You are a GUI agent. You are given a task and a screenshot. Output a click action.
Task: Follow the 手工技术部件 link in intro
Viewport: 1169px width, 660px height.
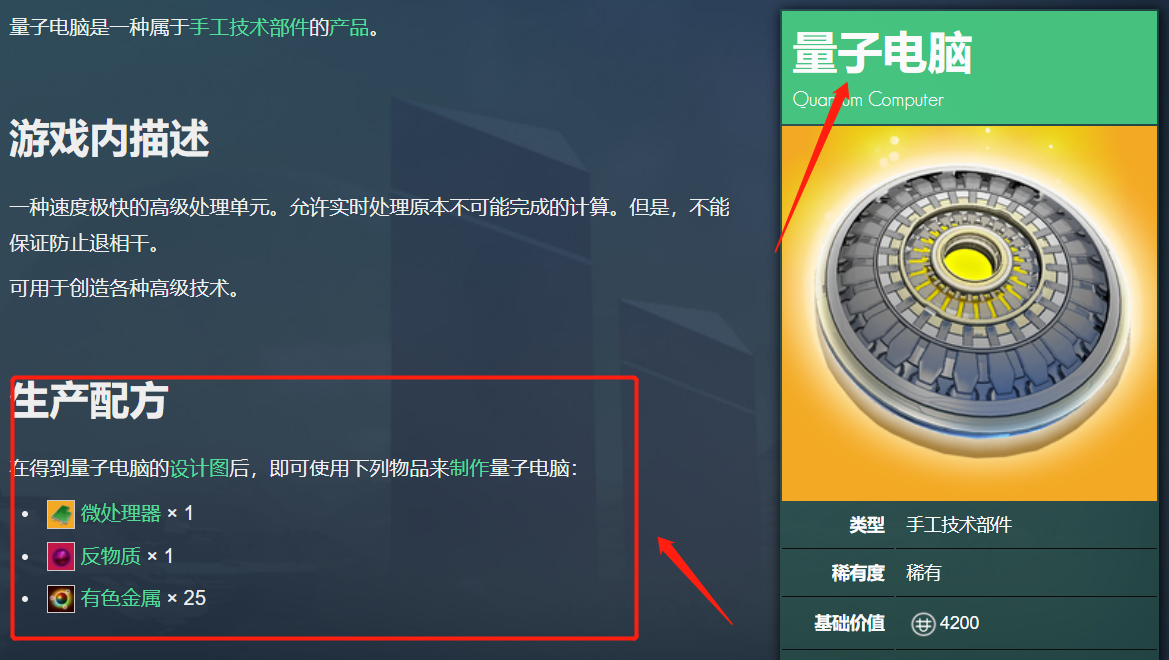point(249,28)
